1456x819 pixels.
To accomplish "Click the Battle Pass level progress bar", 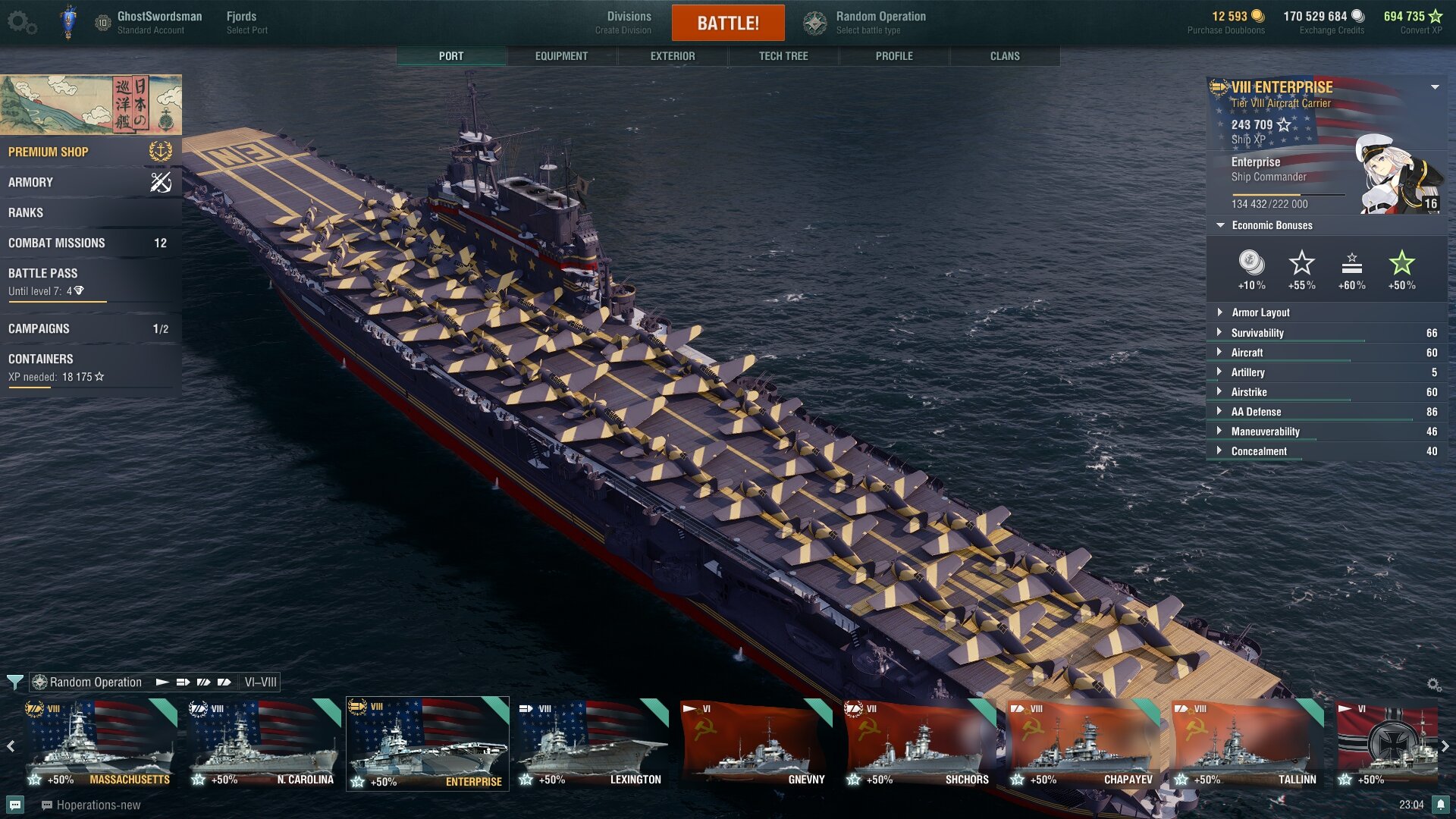I will pyautogui.click(x=91, y=302).
